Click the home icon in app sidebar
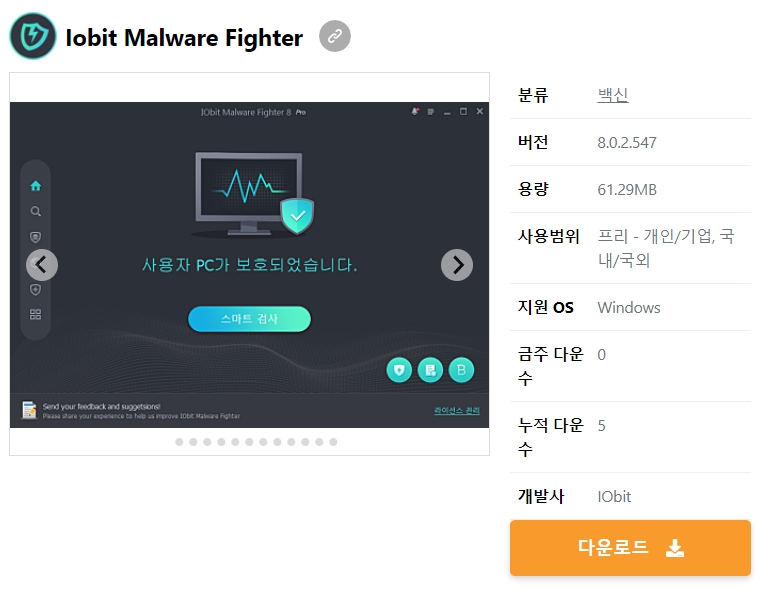 (35, 185)
